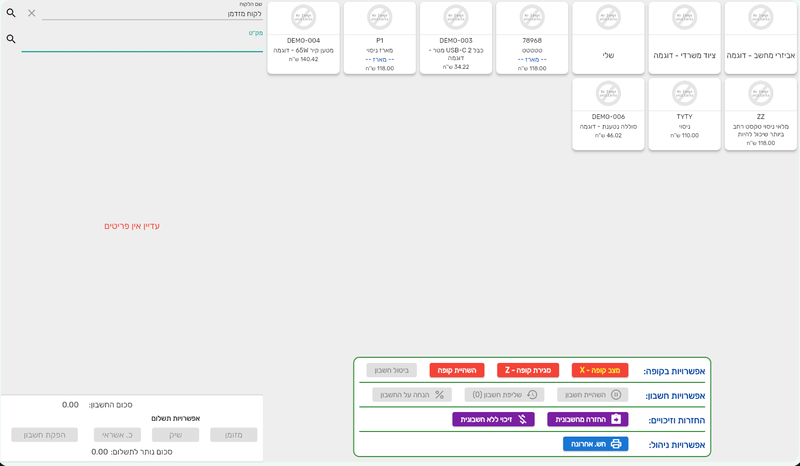Click the אפשרויות חשבון label
800x466 pixels.
pos(675,396)
